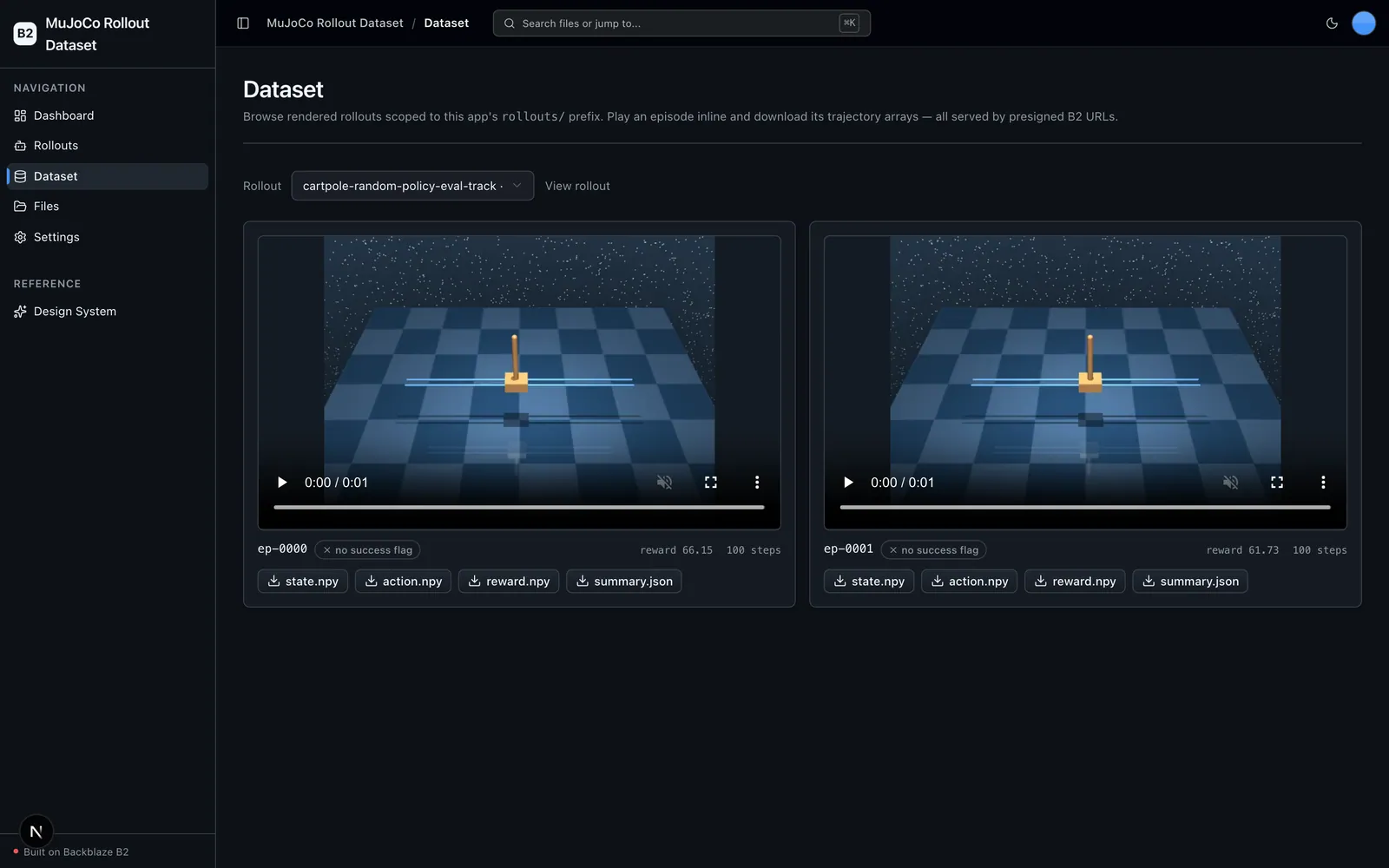Screen dimensions: 1389x868
Task: Toggle the sidebar collapse icon
Action: (x=243, y=23)
